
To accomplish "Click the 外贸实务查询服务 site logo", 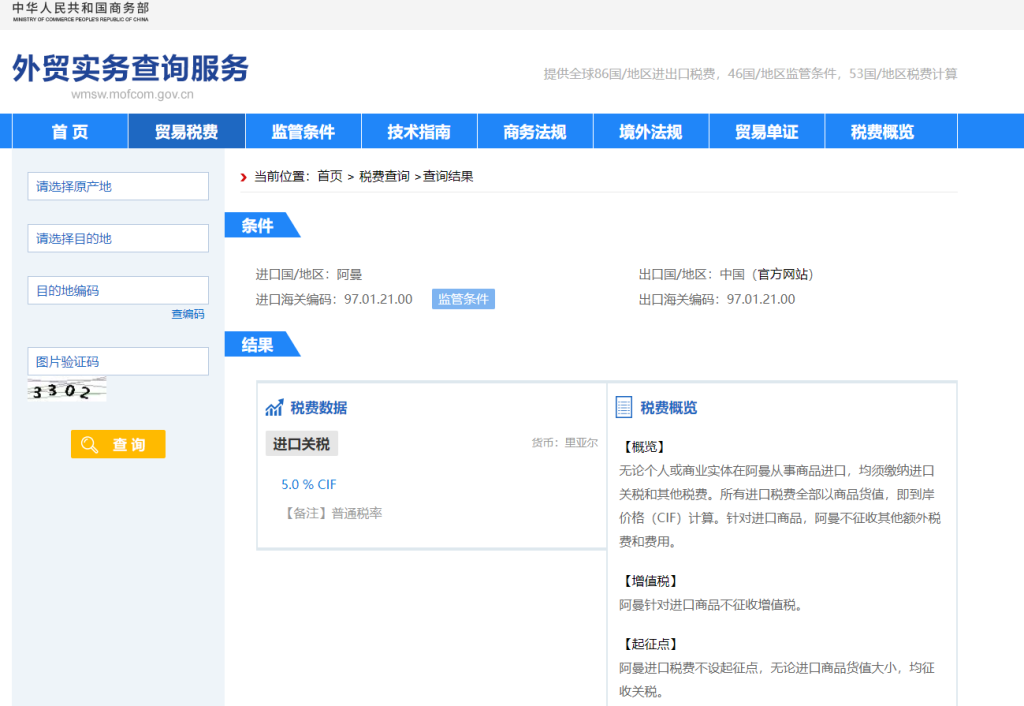I will pyautogui.click(x=131, y=68).
